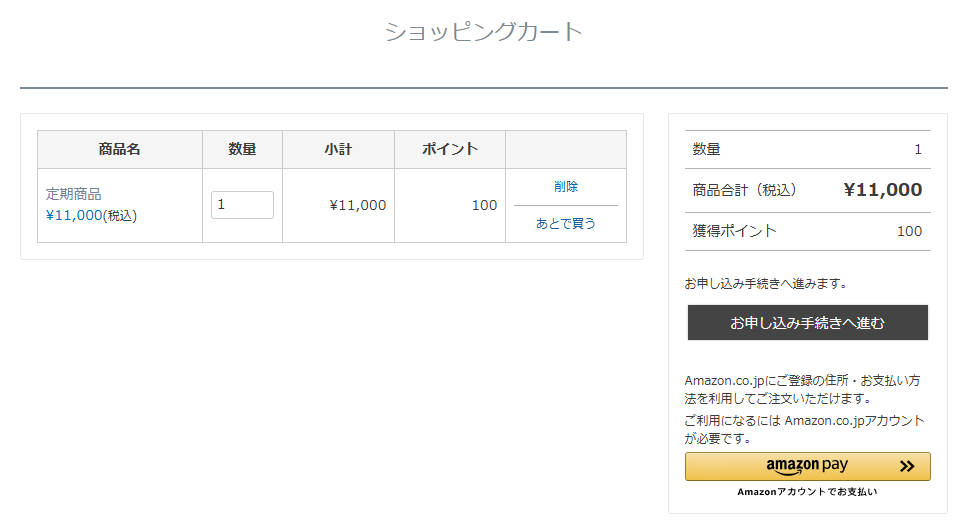
Task: Open the 定期商品 product link
Action: click(74, 194)
